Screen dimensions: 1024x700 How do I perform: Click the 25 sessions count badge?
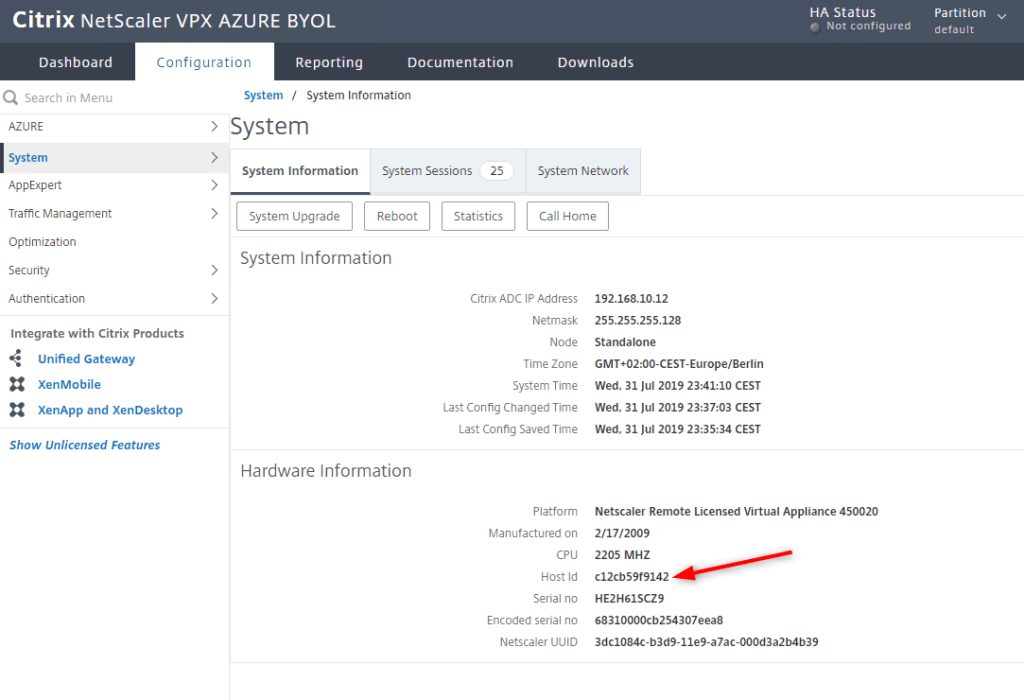496,170
